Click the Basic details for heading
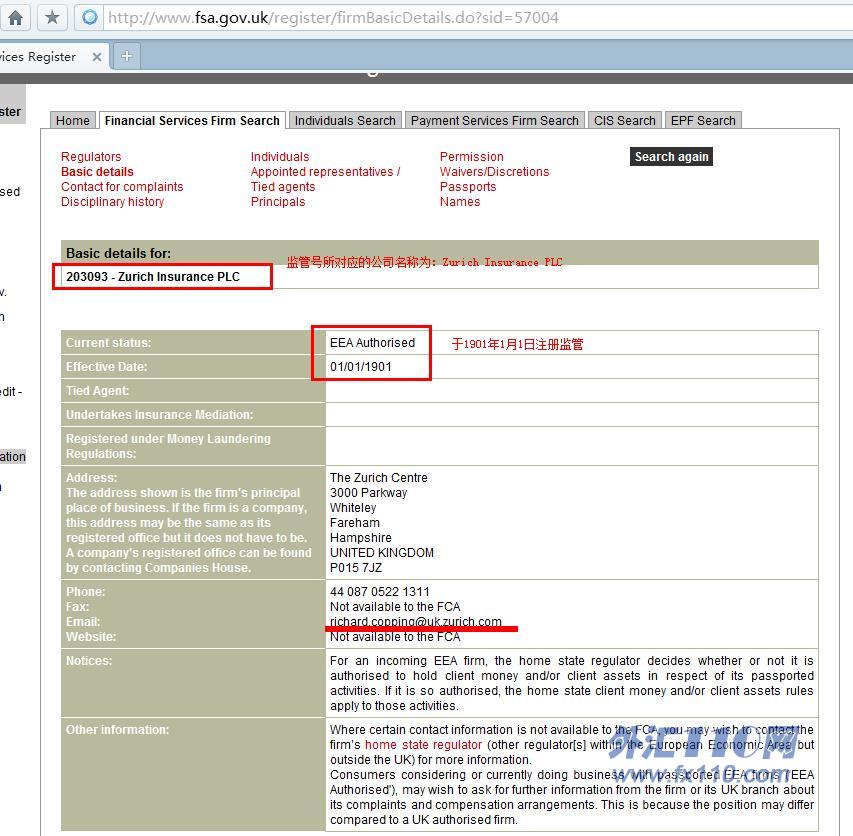Image resolution: width=853 pixels, height=836 pixels. (118, 253)
